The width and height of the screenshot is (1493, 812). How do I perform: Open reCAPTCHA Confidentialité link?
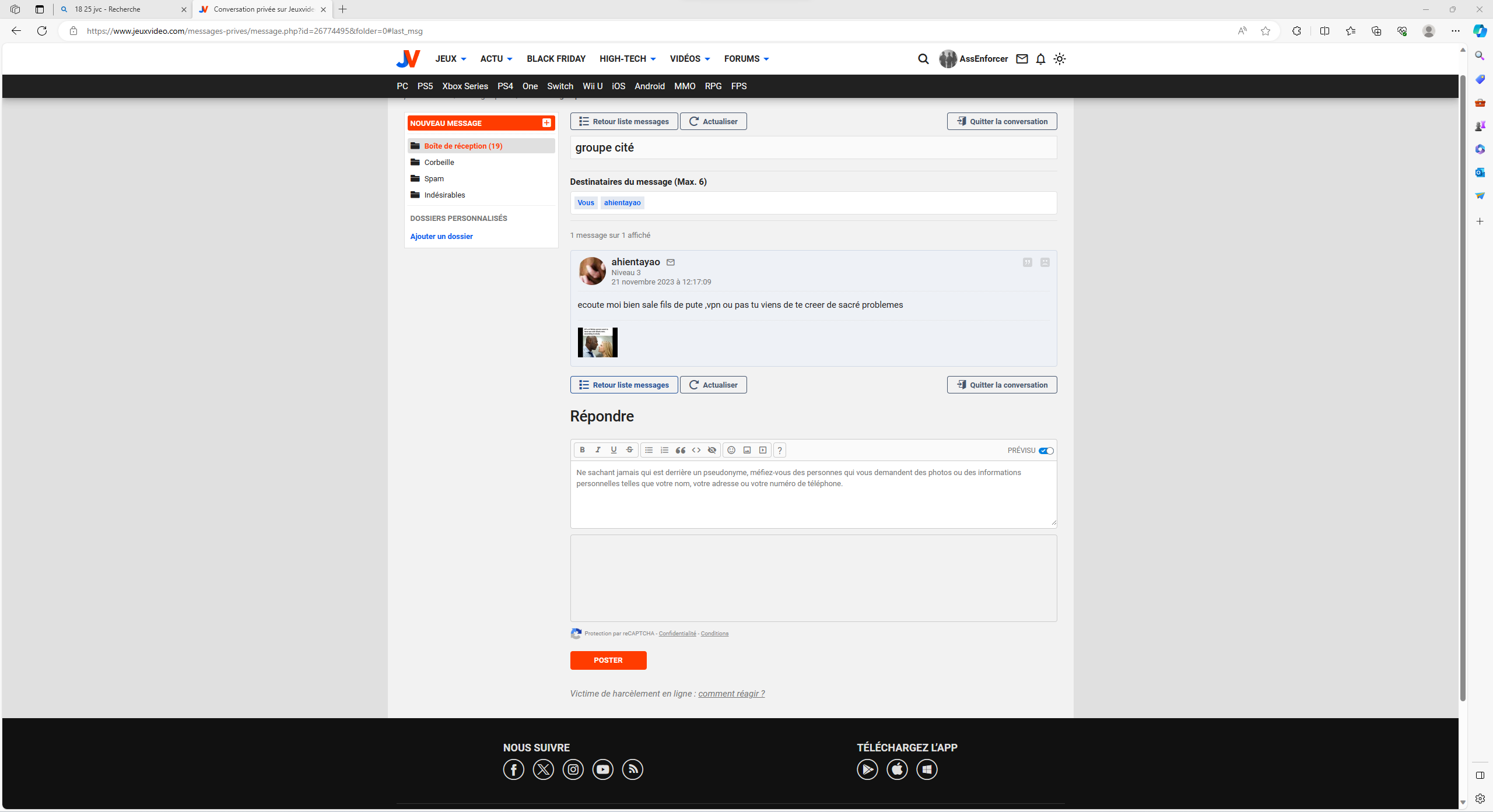[x=677, y=634]
